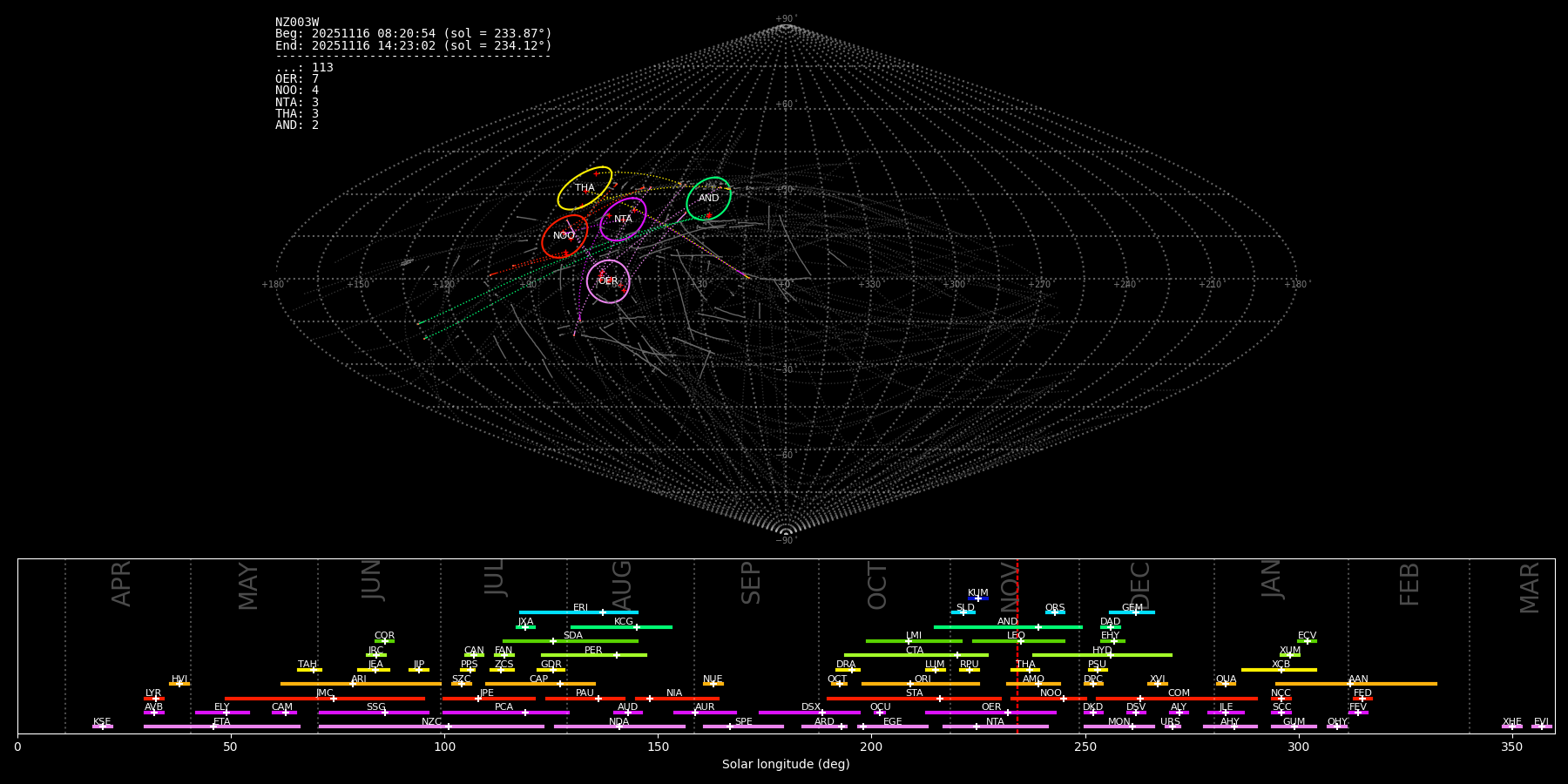
Task: Click the APR month label in timeline
Action: click(x=121, y=584)
